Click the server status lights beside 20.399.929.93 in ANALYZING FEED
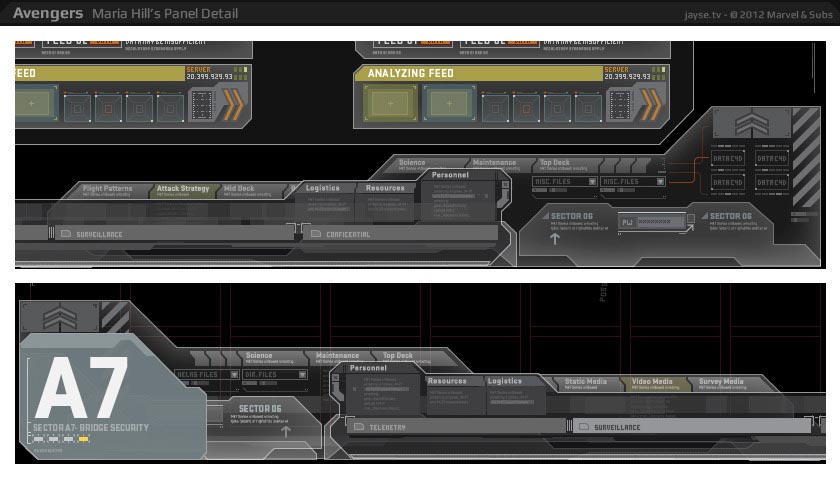Screen dimensions: 840x479 click(x=658, y=73)
